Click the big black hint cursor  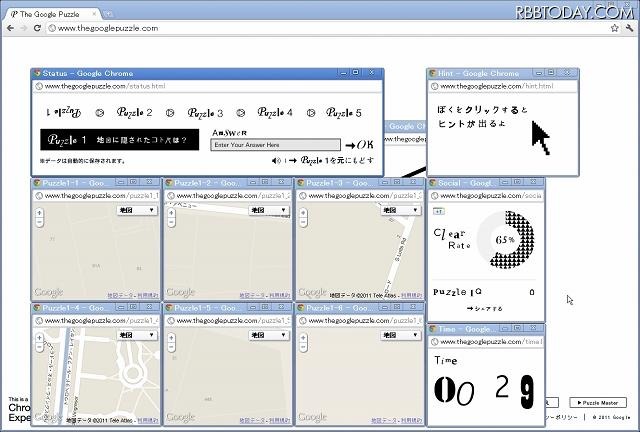540,139
